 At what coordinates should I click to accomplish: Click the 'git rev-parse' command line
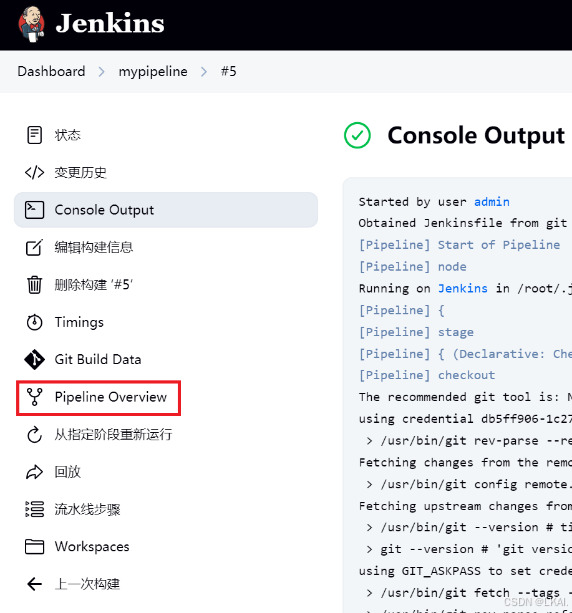click(x=469, y=441)
